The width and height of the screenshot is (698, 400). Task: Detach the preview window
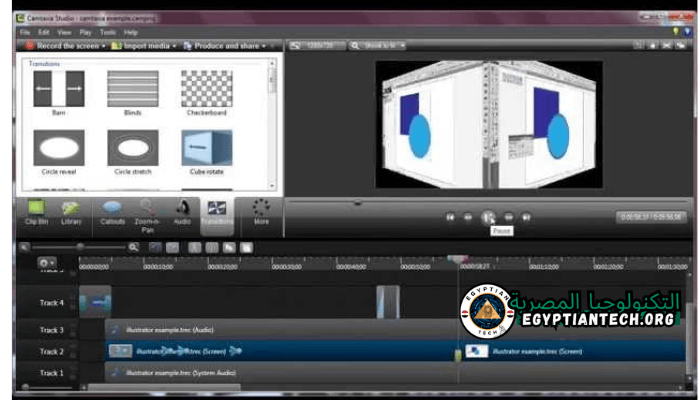tap(681, 45)
